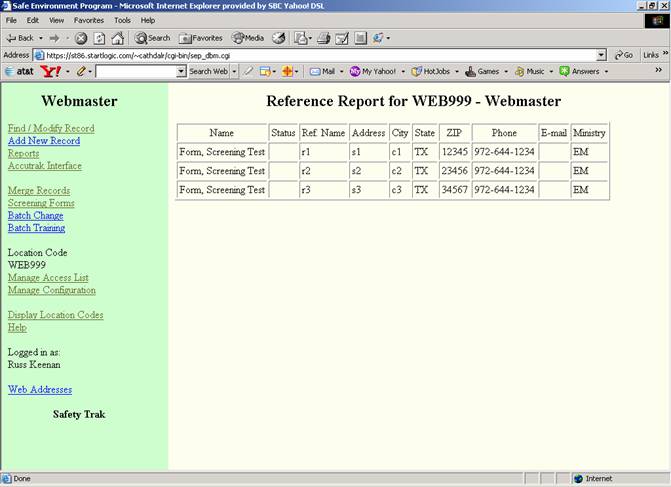Click the Batch Training link
The image size is (671, 487).
pos(36,228)
